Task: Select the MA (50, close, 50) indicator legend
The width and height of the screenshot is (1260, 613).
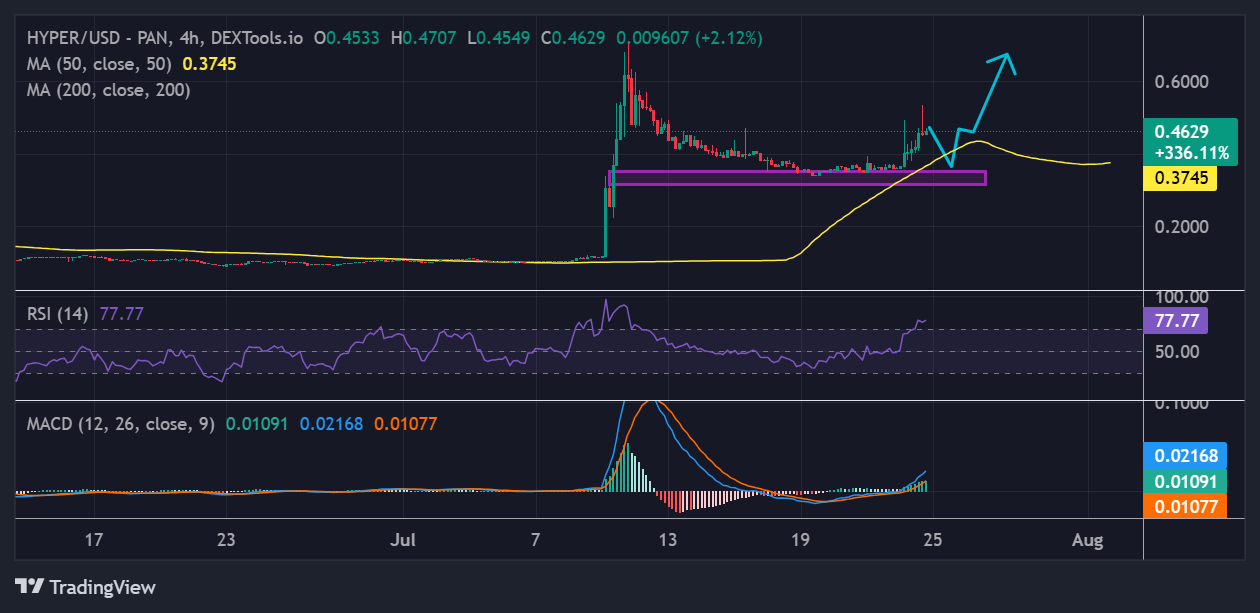Action: click(x=101, y=63)
